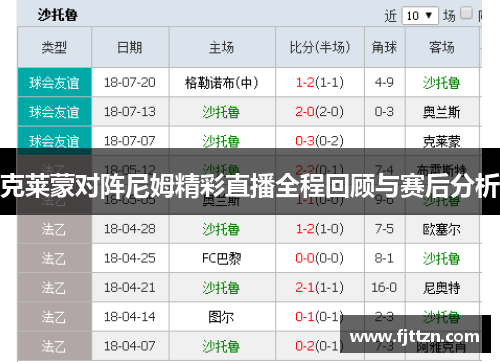Click 法乙 type in 18-04-25 row

54,258
